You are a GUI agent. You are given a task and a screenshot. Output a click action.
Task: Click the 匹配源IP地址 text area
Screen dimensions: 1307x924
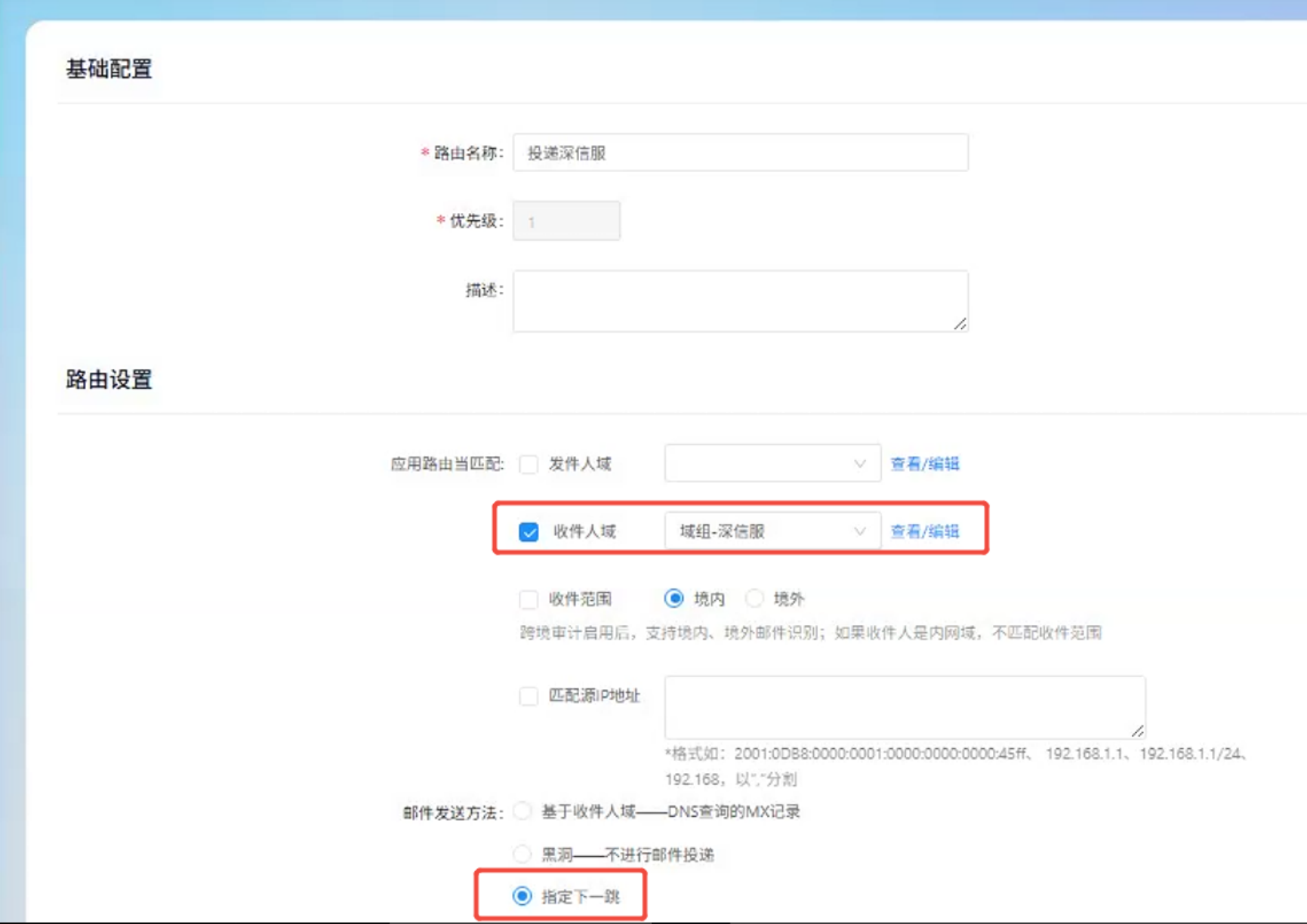pos(904,707)
